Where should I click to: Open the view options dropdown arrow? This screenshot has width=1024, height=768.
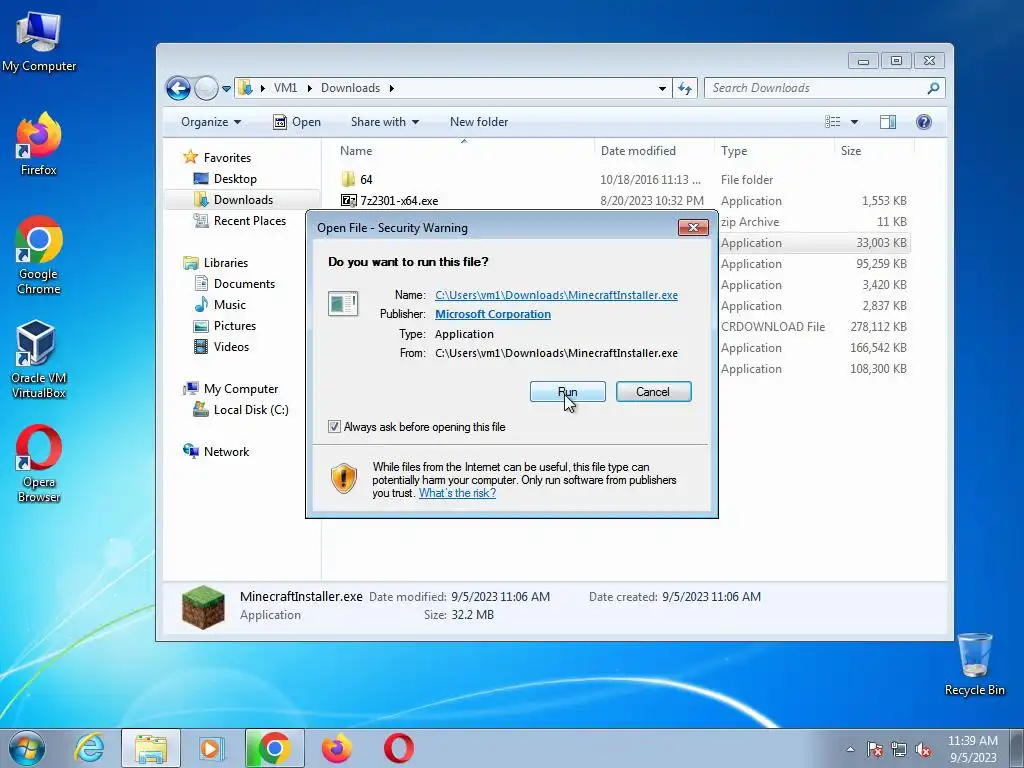click(x=854, y=122)
